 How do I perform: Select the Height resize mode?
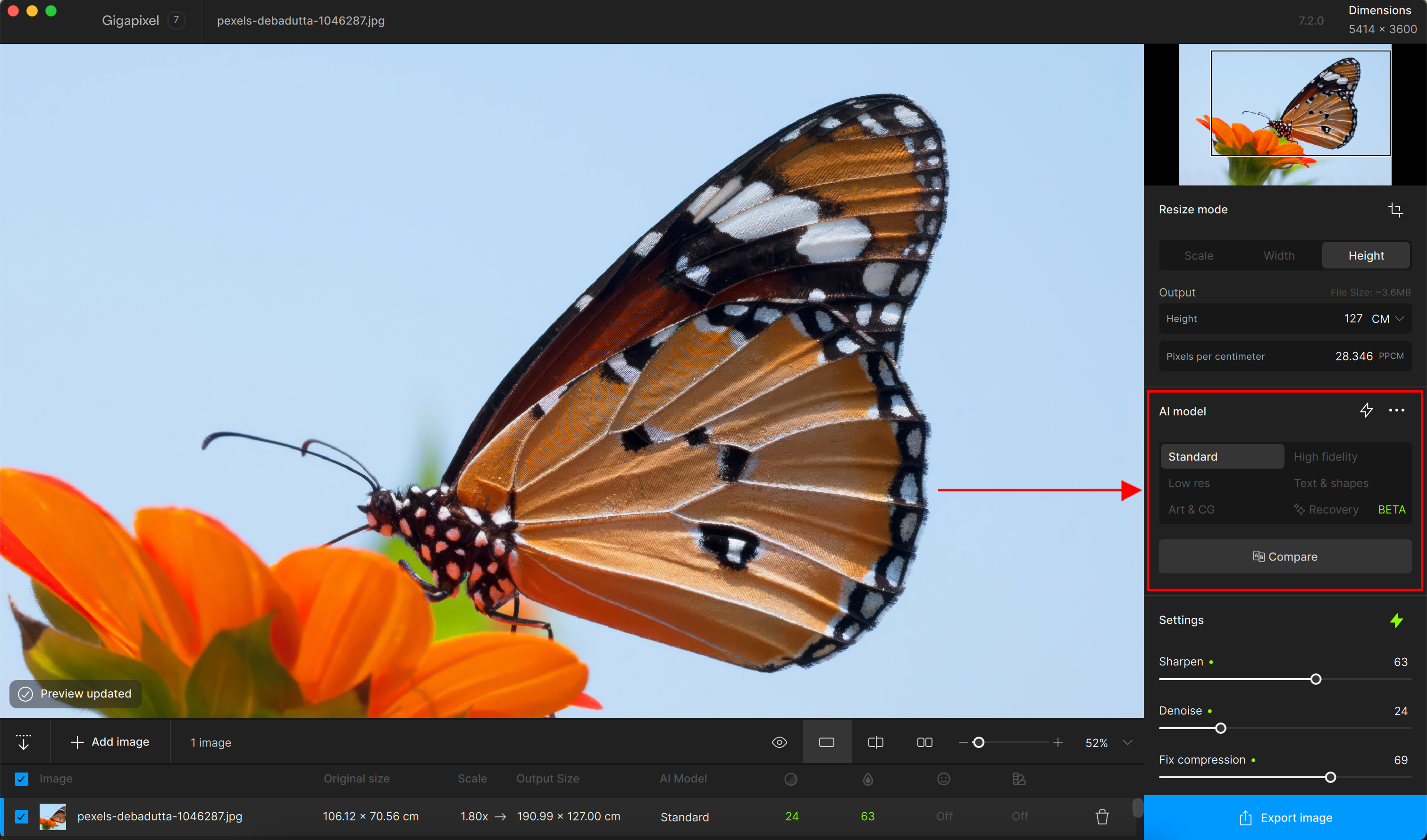[1366, 255]
